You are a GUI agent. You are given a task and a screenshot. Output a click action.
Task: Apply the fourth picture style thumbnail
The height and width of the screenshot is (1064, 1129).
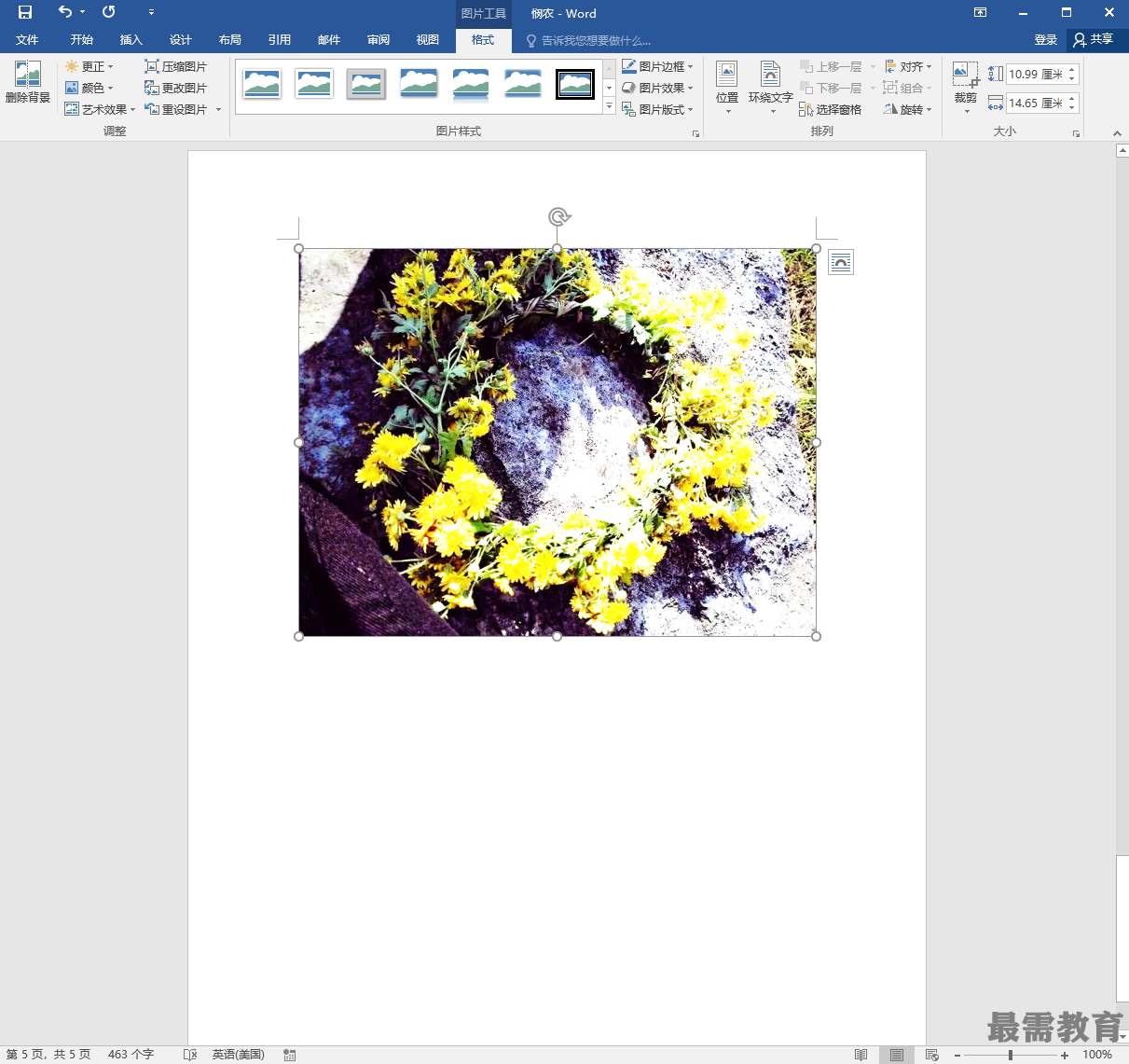[x=419, y=84]
